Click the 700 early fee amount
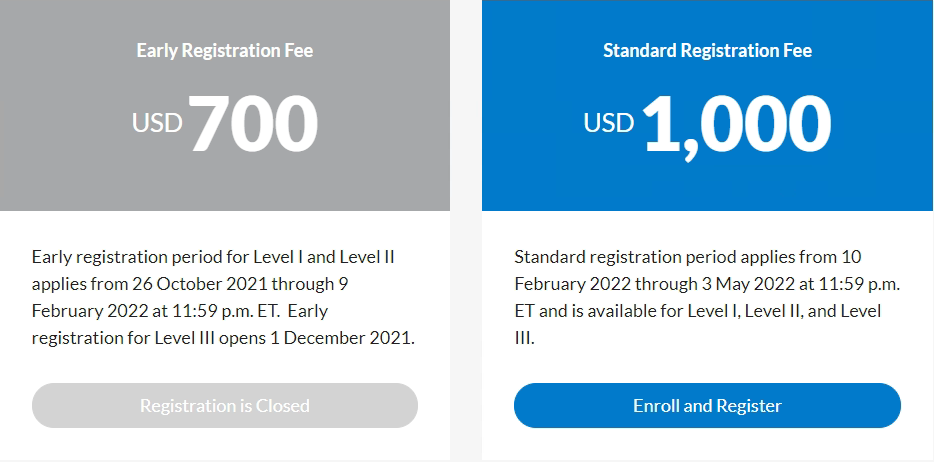This screenshot has height=462, width=934. click(253, 124)
